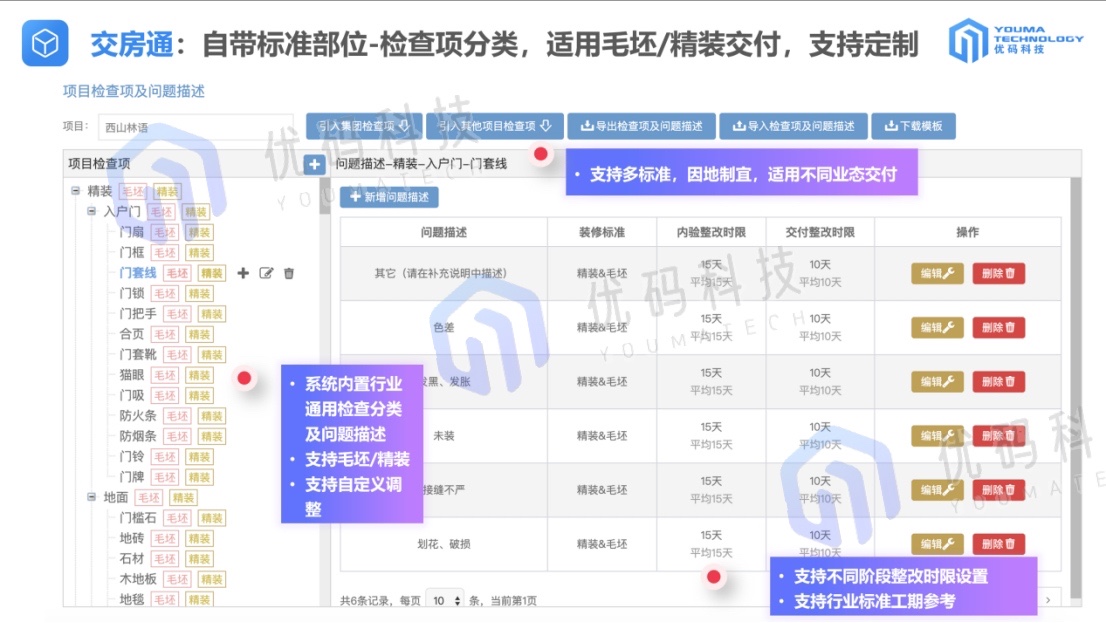
Task: Select 木地板 in the inspection tree
Action: click(x=138, y=579)
